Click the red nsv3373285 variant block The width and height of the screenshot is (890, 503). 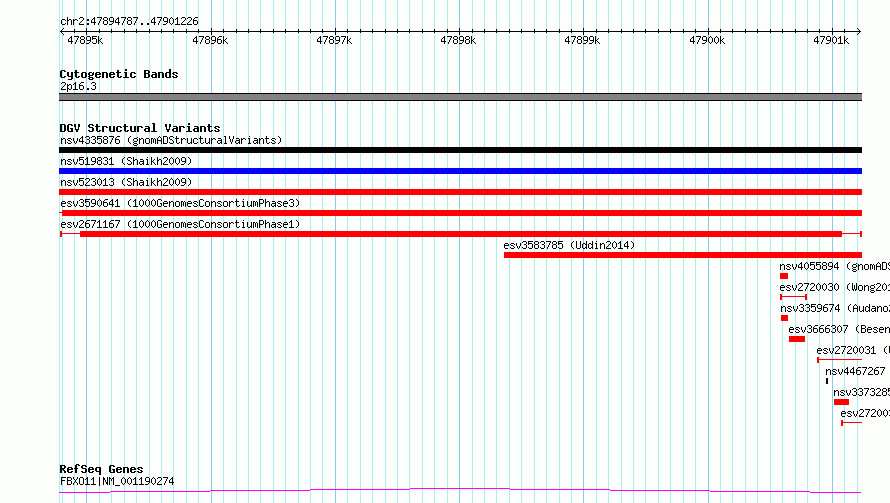pyautogui.click(x=841, y=402)
